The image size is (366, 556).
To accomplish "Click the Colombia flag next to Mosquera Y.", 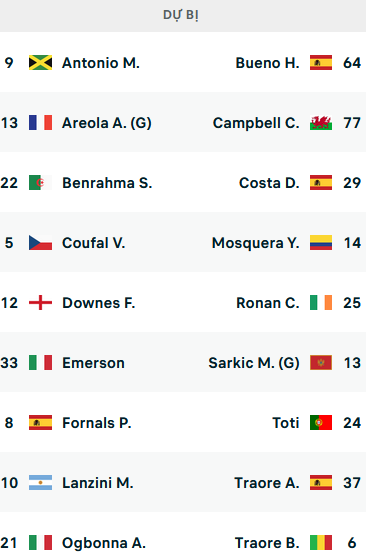I will click(321, 243).
